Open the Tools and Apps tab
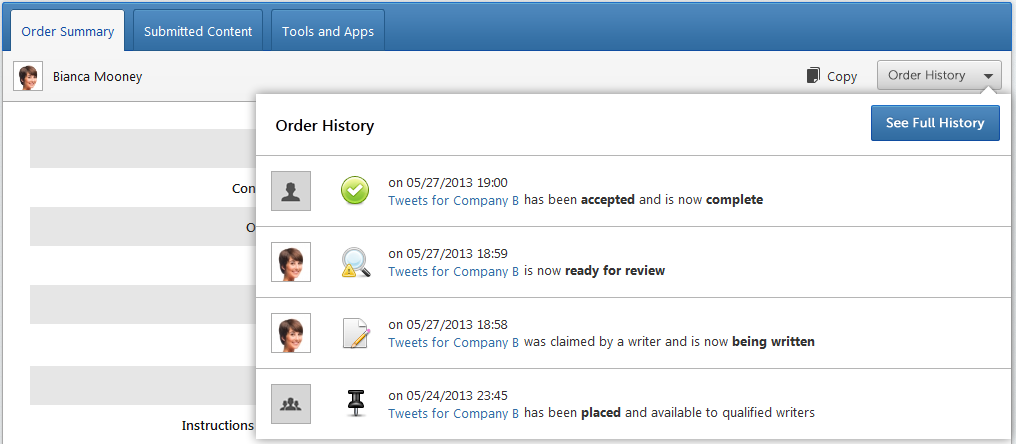This screenshot has height=444, width=1016. 328,31
